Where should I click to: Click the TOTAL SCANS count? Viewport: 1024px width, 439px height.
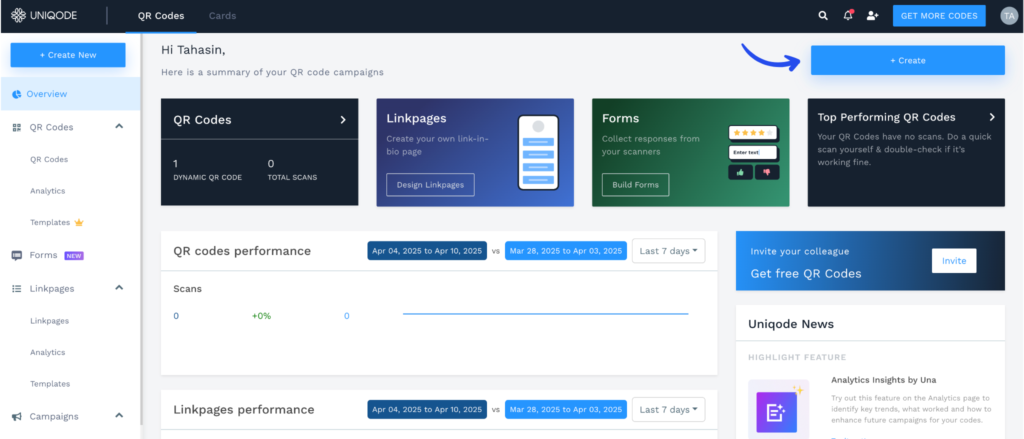tap(271, 163)
